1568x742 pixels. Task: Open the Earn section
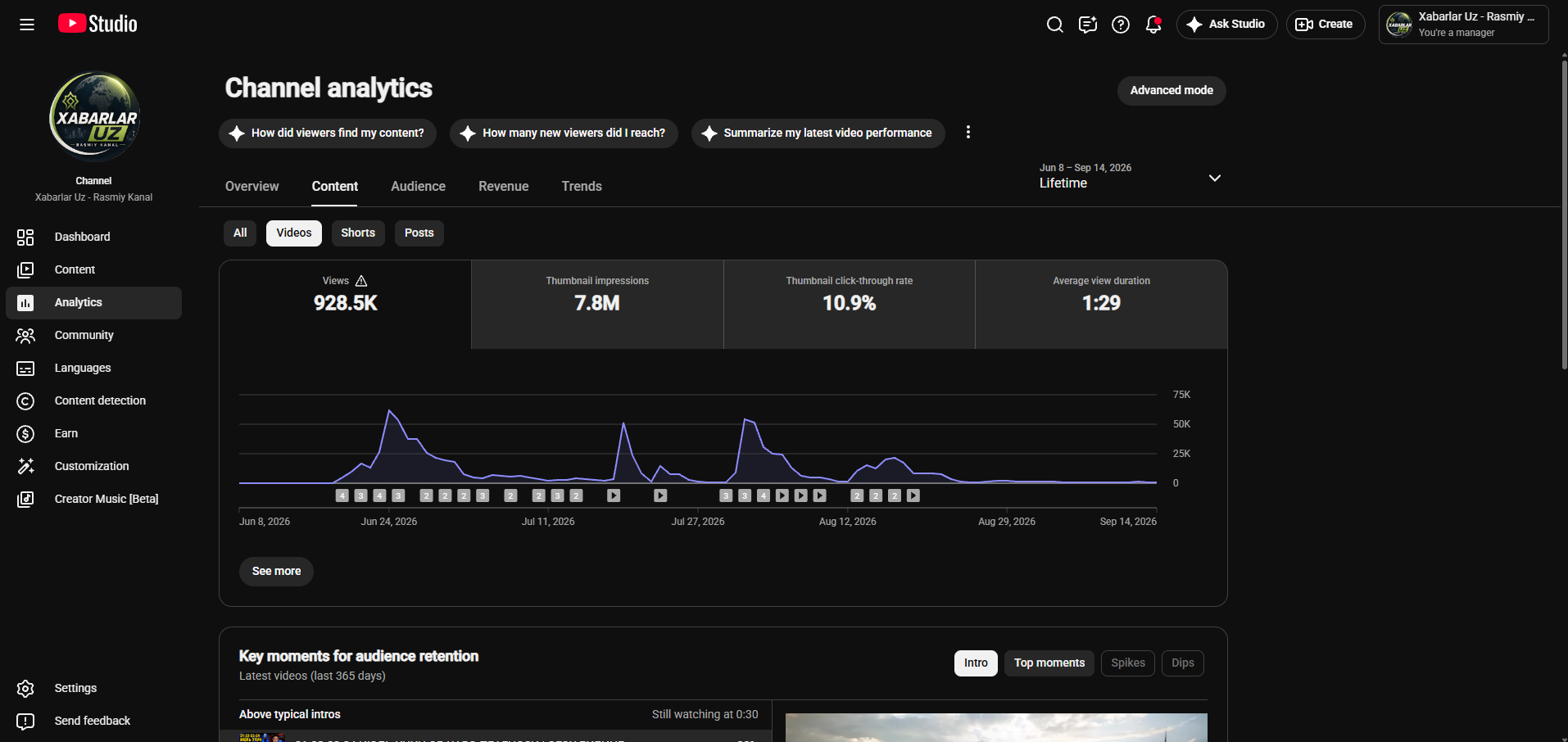click(93, 433)
